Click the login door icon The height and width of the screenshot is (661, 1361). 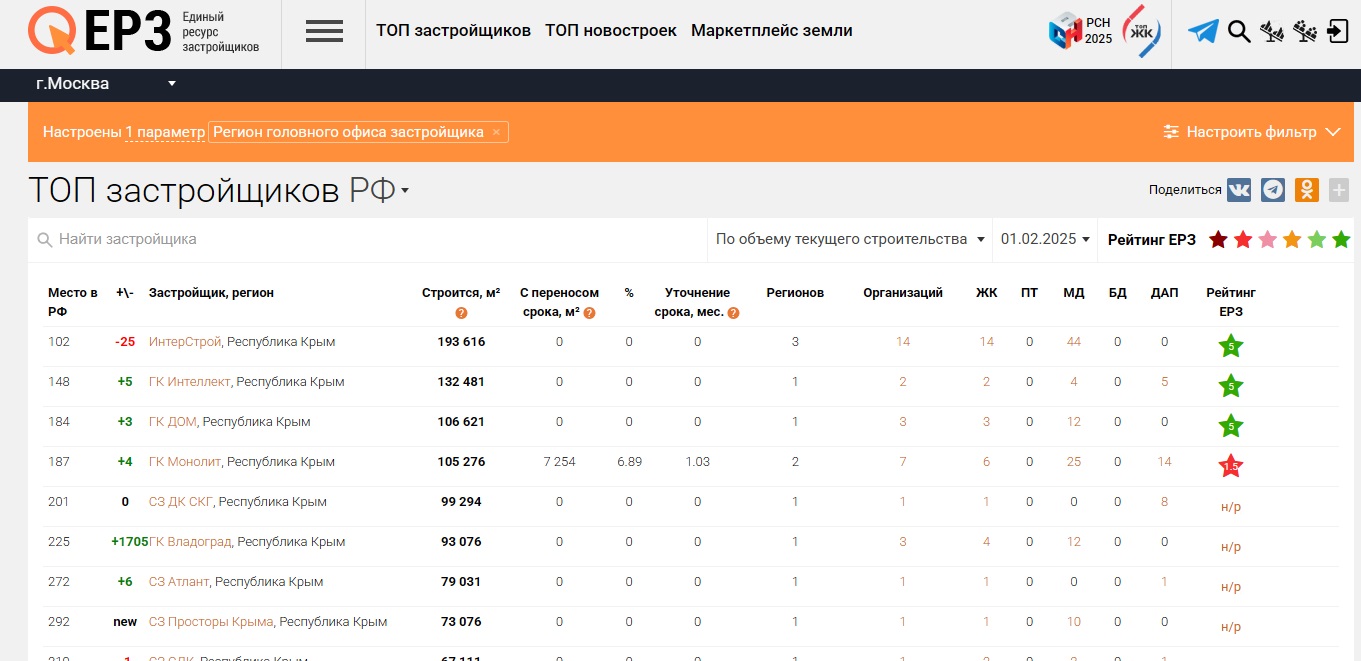tap(1337, 31)
